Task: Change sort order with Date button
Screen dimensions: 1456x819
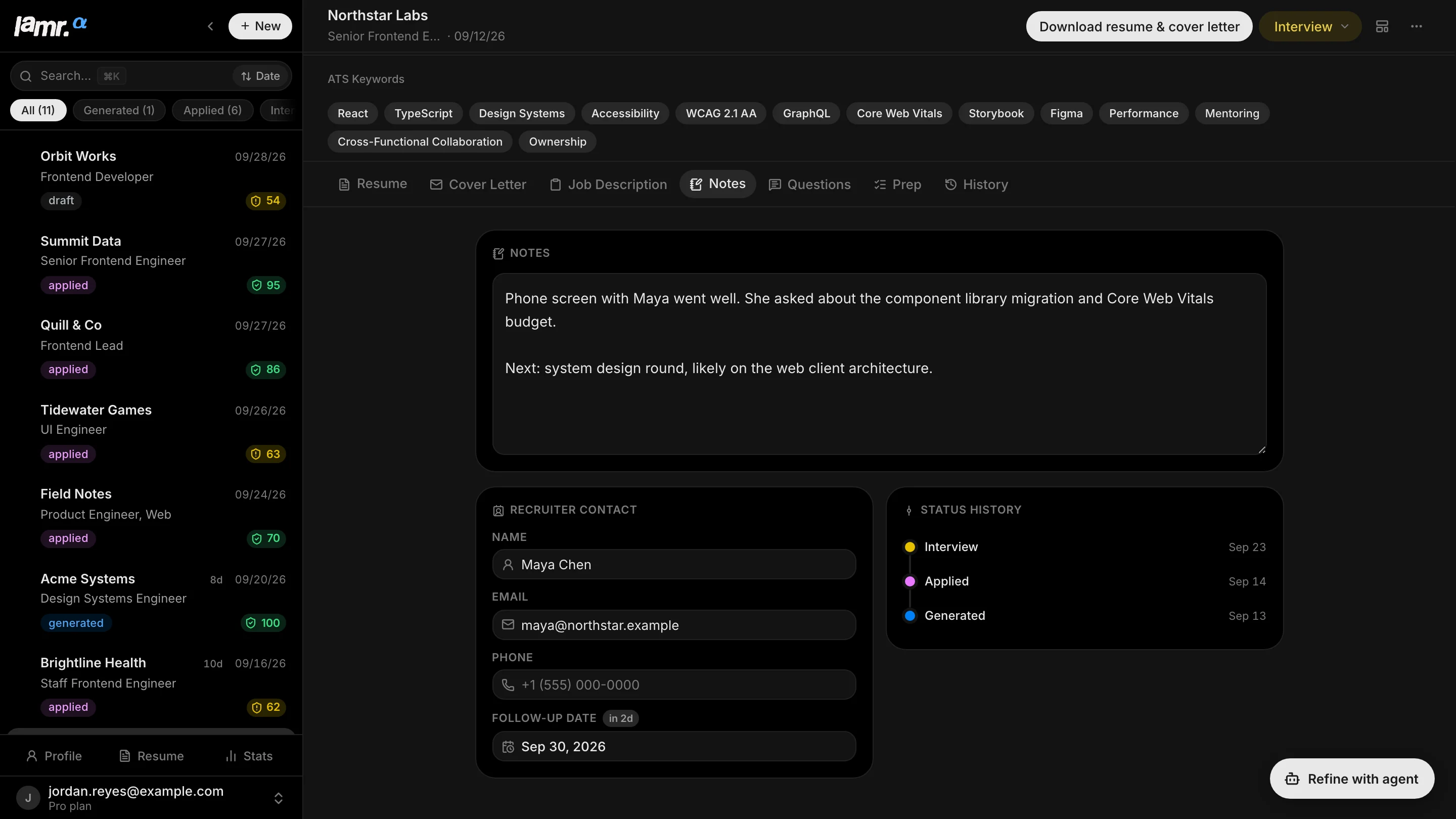Action: point(260,76)
